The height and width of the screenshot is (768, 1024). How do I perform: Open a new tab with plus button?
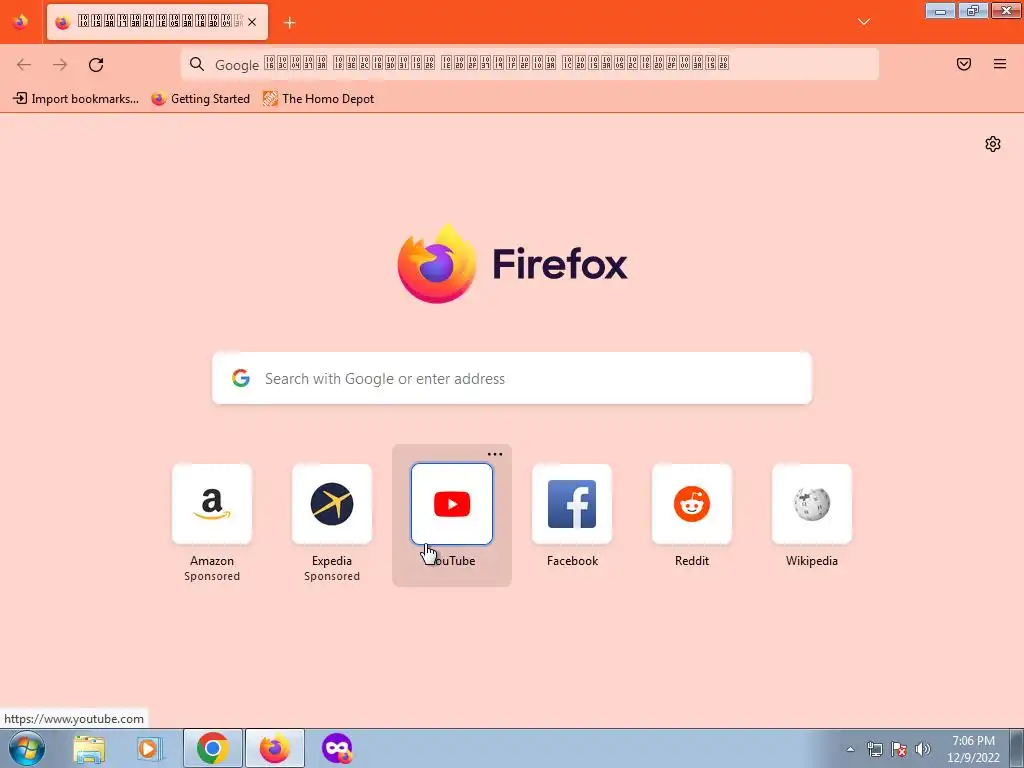click(x=289, y=23)
